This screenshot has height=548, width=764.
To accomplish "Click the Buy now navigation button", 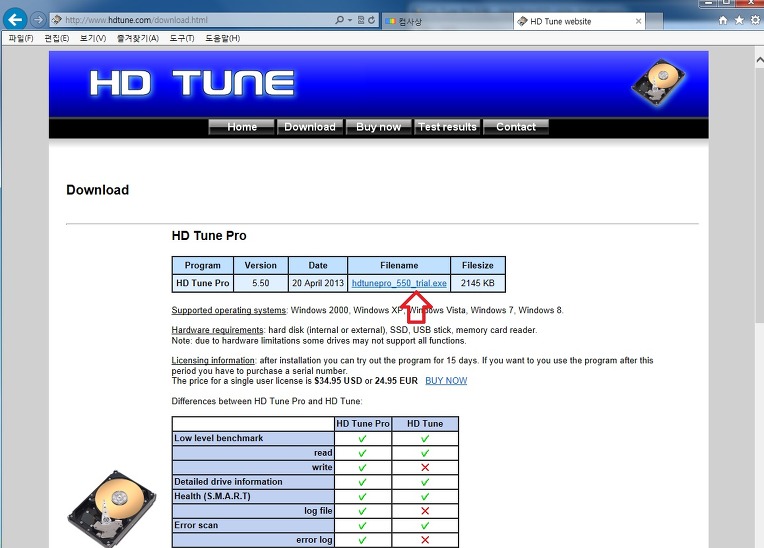I will [x=379, y=127].
